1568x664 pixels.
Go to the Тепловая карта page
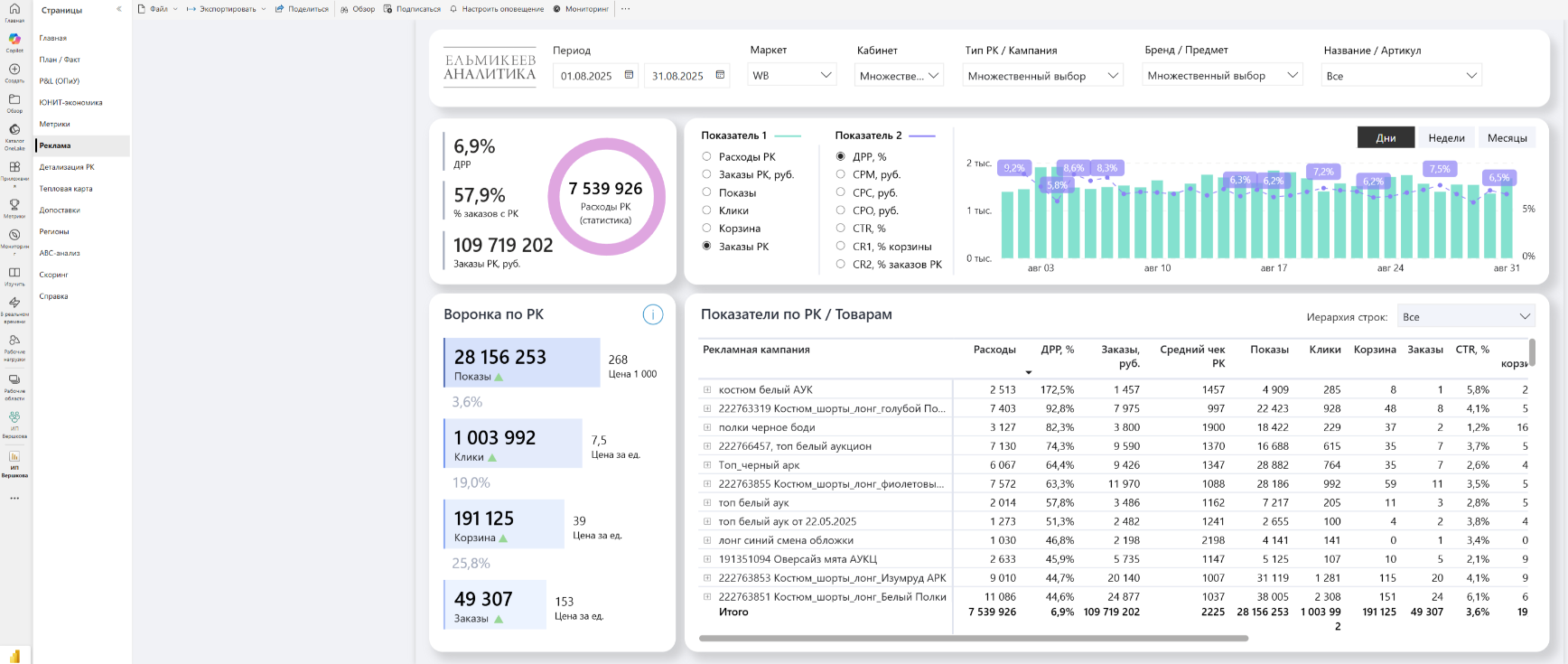[66, 189]
